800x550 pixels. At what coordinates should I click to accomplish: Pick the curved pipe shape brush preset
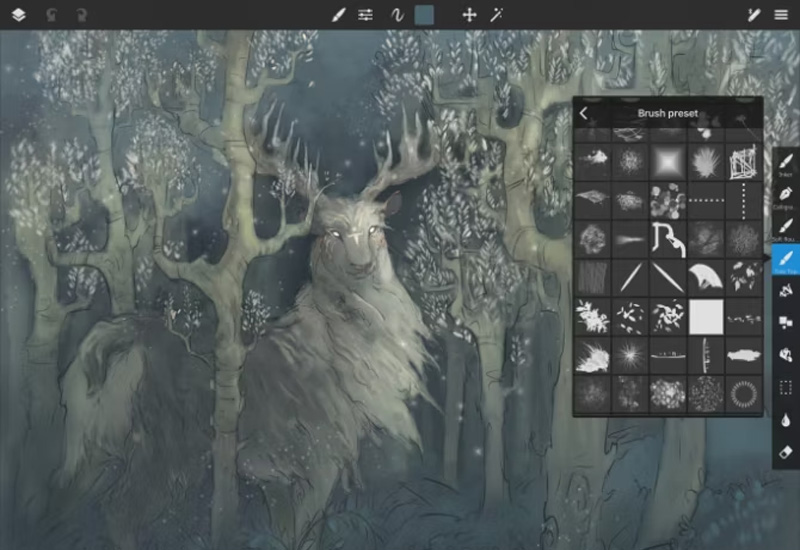[x=668, y=239]
